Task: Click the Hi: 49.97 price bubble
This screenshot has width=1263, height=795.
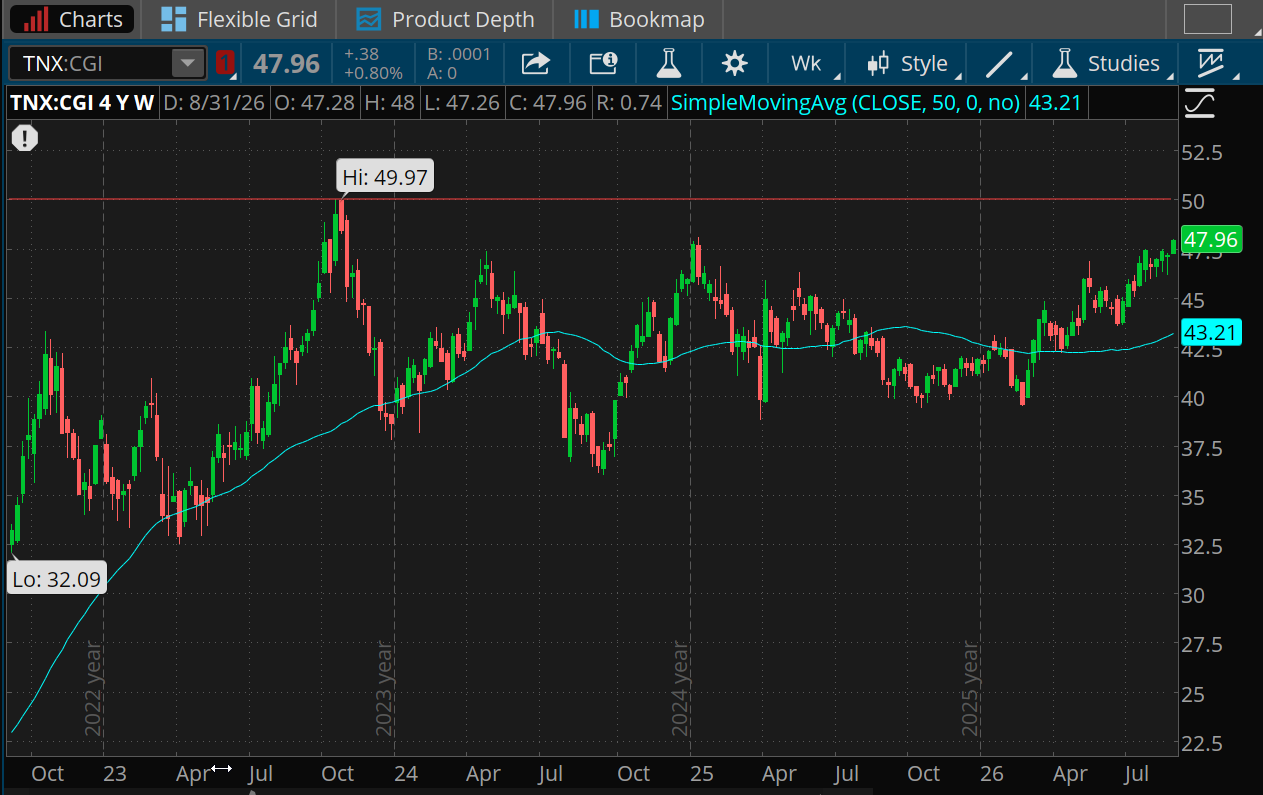Action: pyautogui.click(x=385, y=178)
